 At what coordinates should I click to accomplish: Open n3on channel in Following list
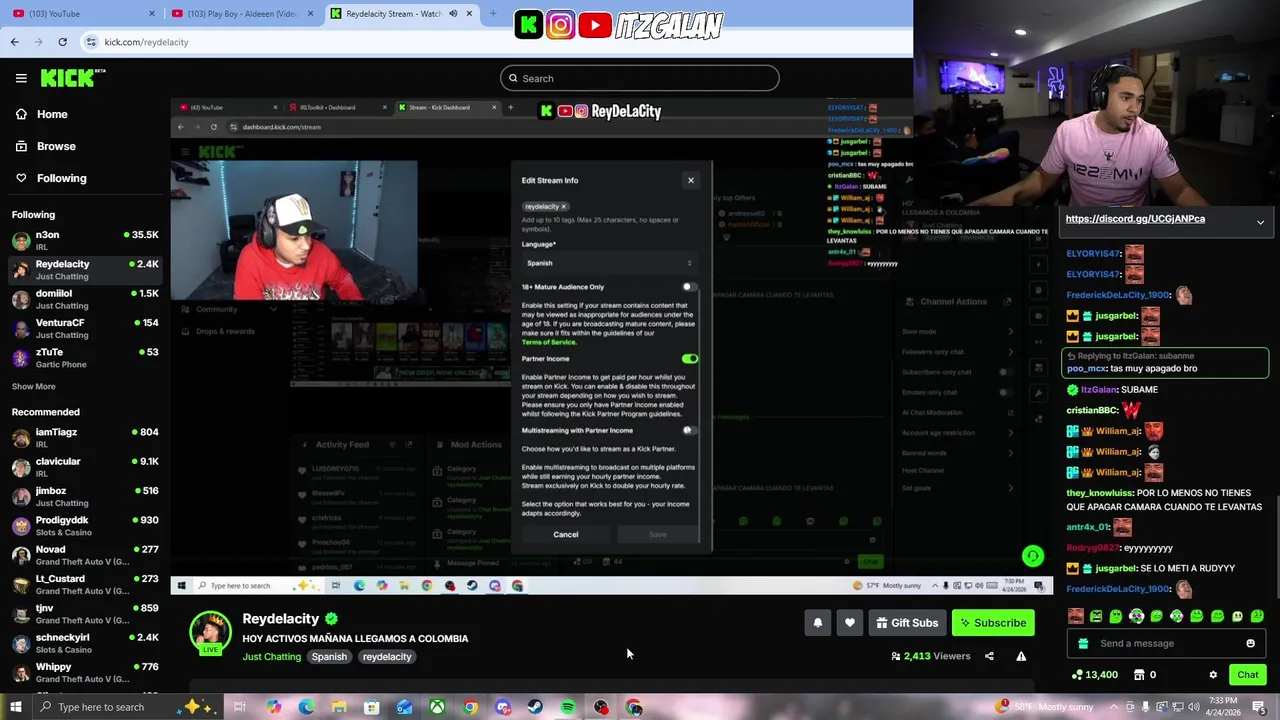pos(85,241)
